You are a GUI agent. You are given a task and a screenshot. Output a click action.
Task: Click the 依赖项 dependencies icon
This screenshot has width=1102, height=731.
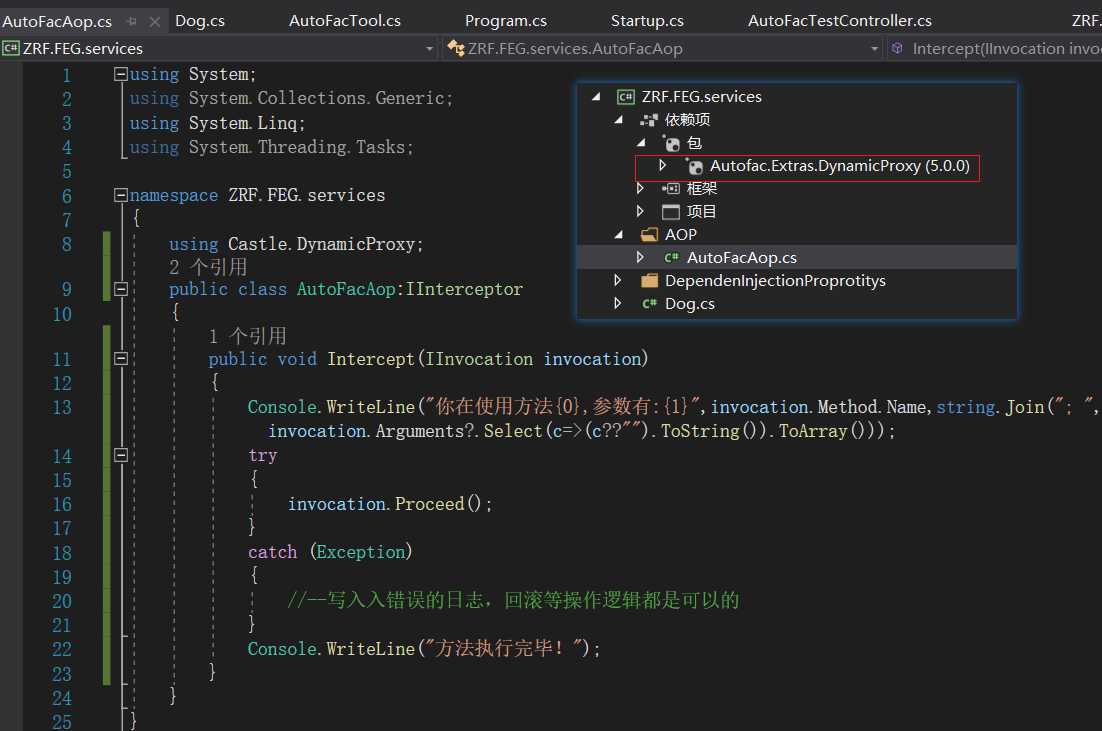(649, 120)
